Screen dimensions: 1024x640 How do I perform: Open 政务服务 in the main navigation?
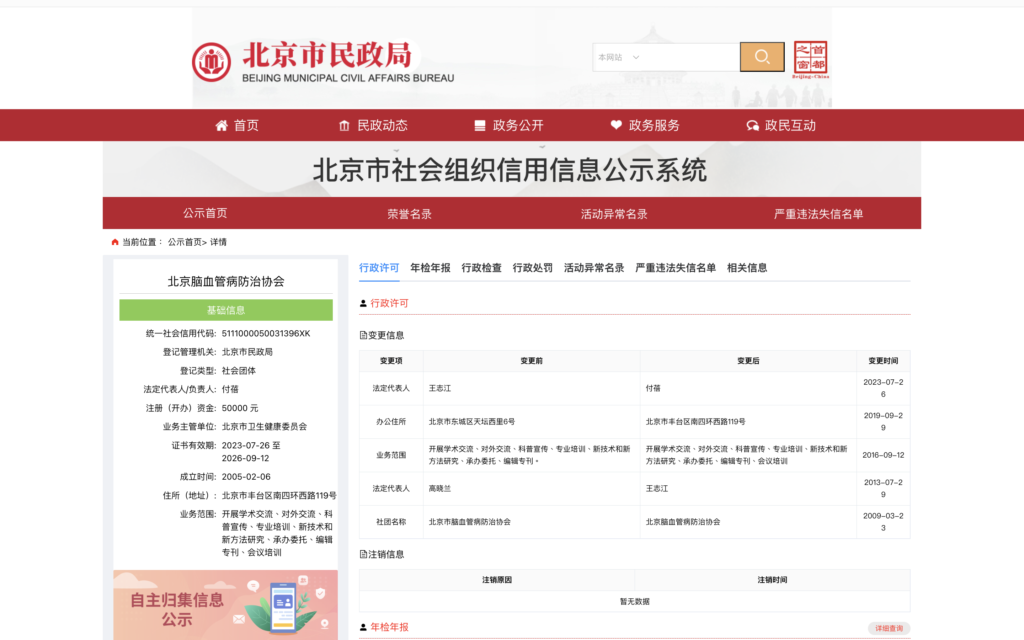click(654, 125)
